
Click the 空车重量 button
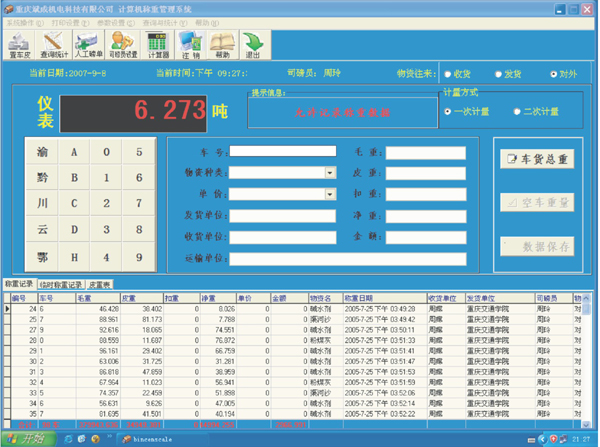[537, 202]
